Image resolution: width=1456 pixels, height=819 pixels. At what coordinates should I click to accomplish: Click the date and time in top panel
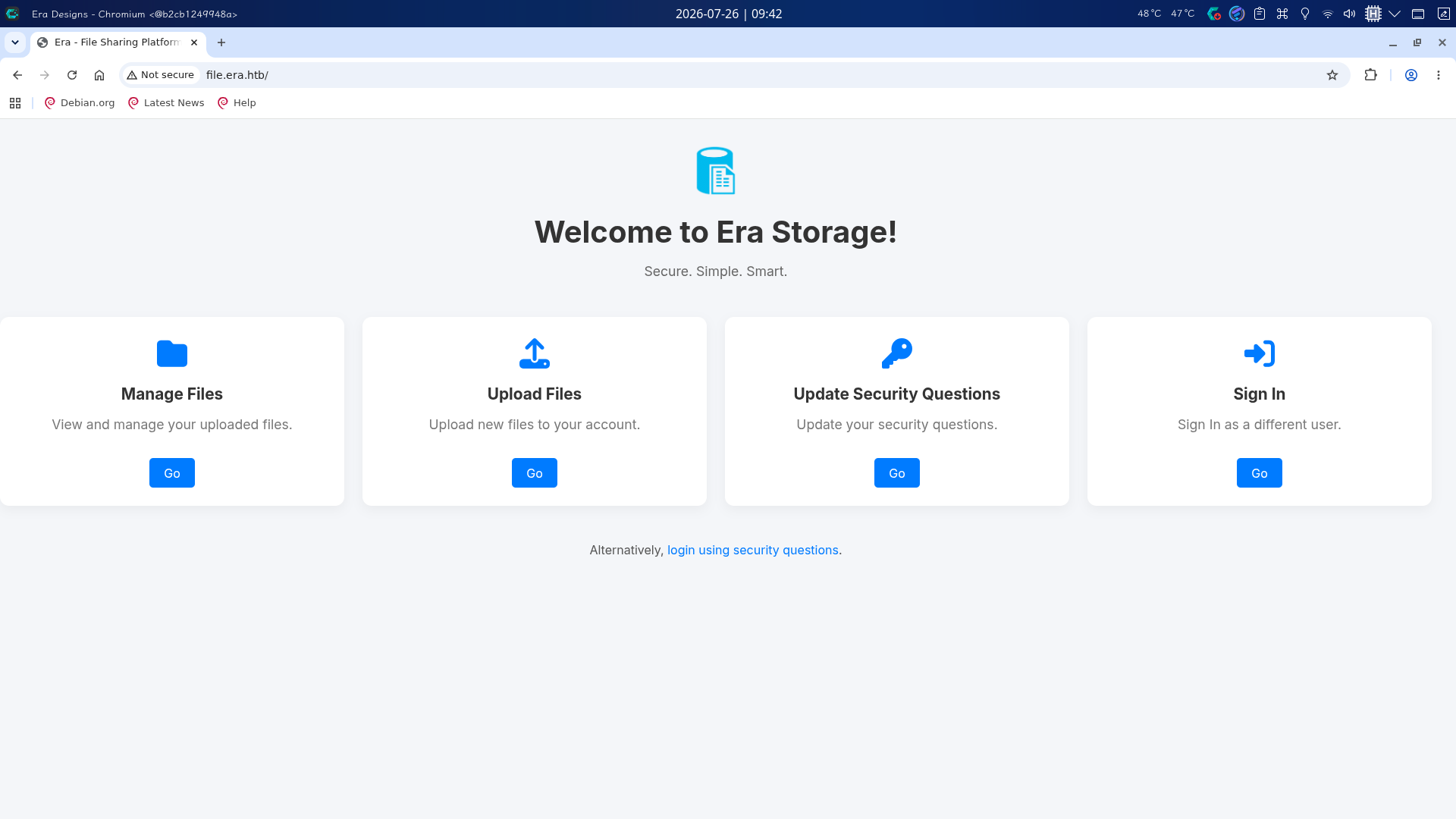(x=729, y=14)
